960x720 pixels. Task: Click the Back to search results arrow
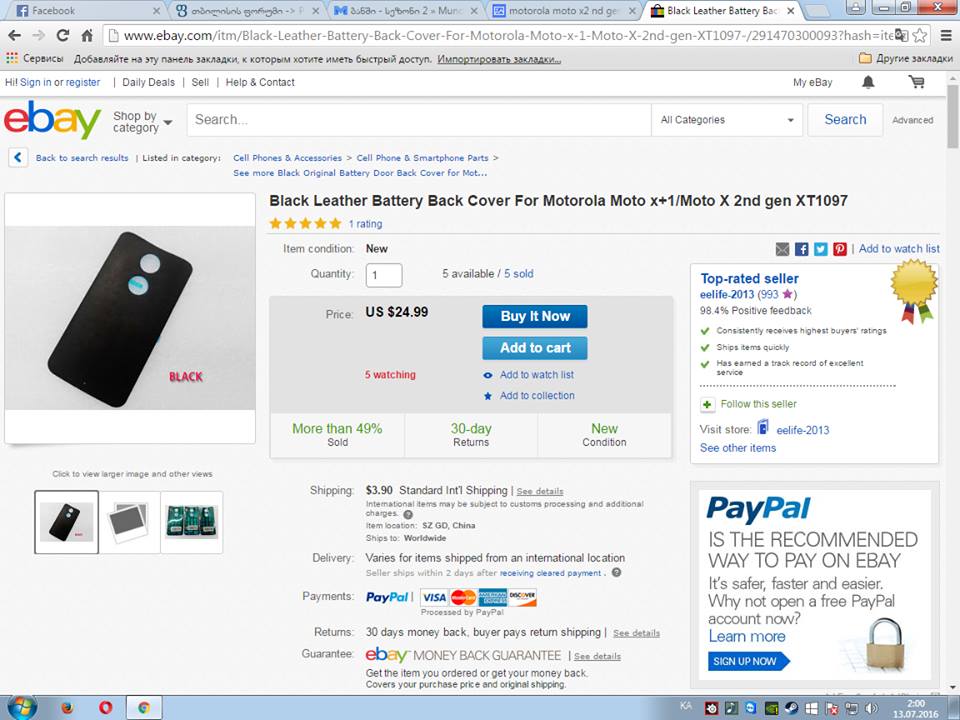[x=18, y=158]
